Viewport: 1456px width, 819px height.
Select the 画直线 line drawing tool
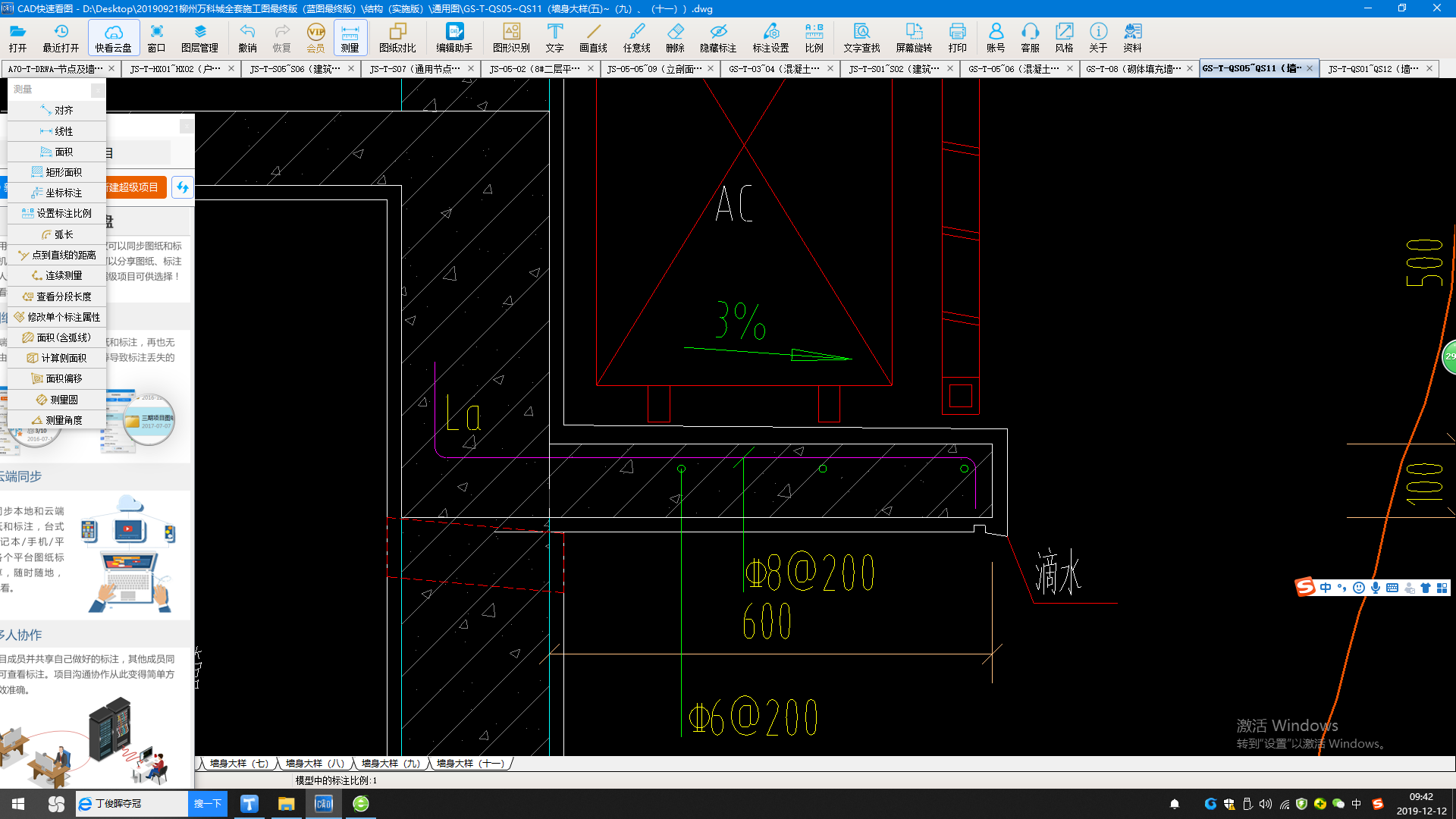tap(593, 37)
